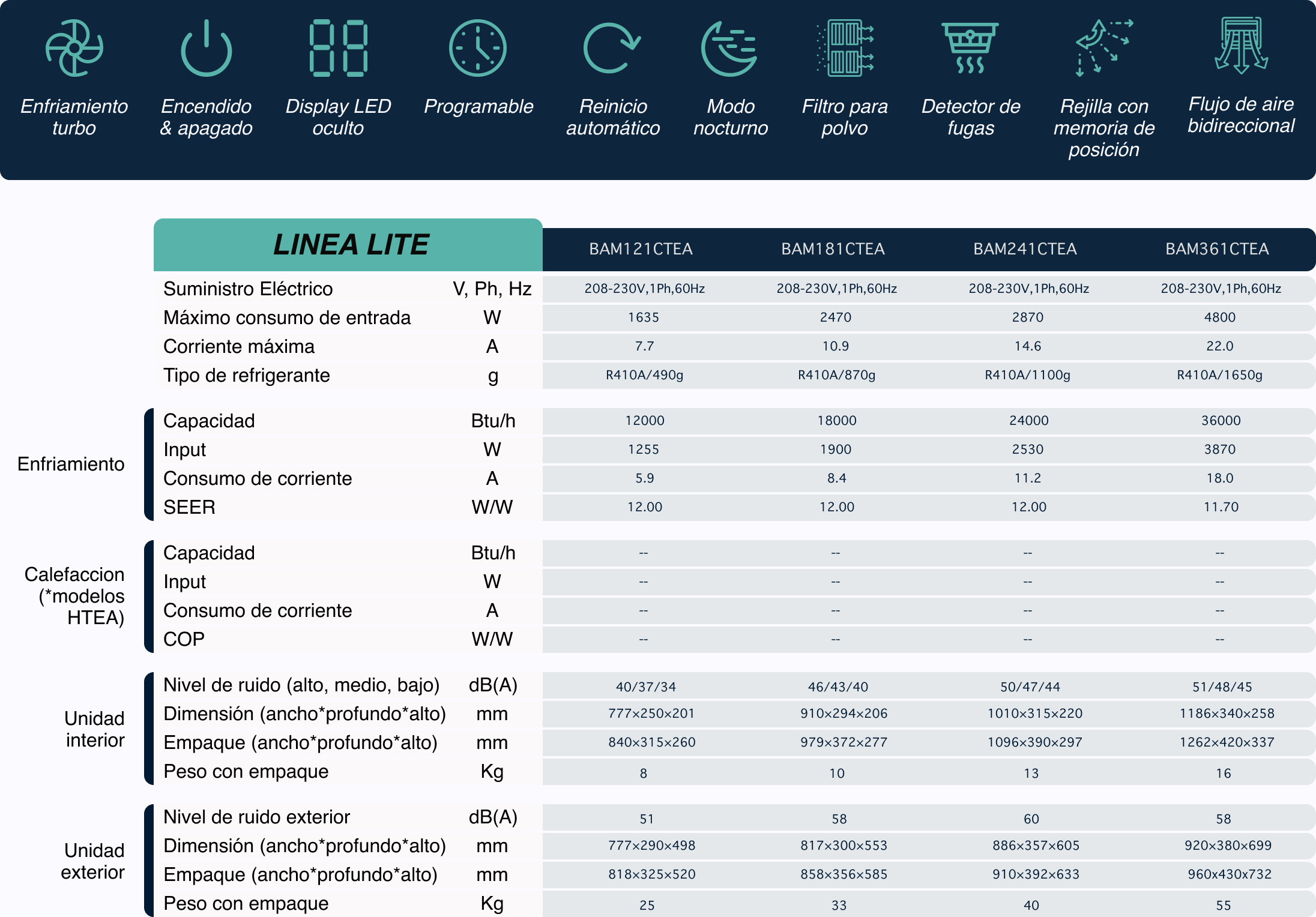Click the dust filter icon
Viewport: 1316px width, 917px height.
(845, 48)
